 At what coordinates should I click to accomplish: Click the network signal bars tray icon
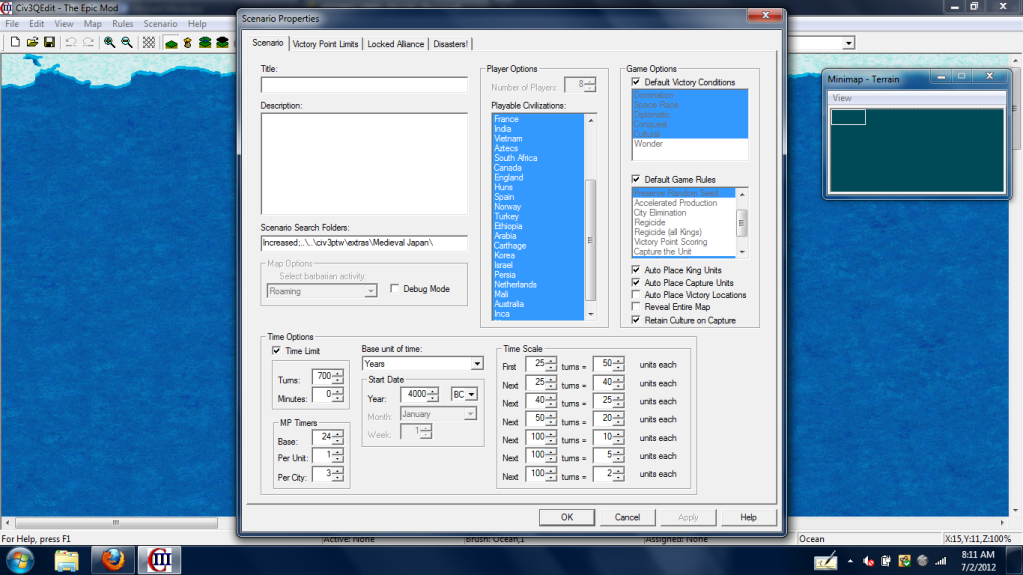pyautogui.click(x=940, y=561)
